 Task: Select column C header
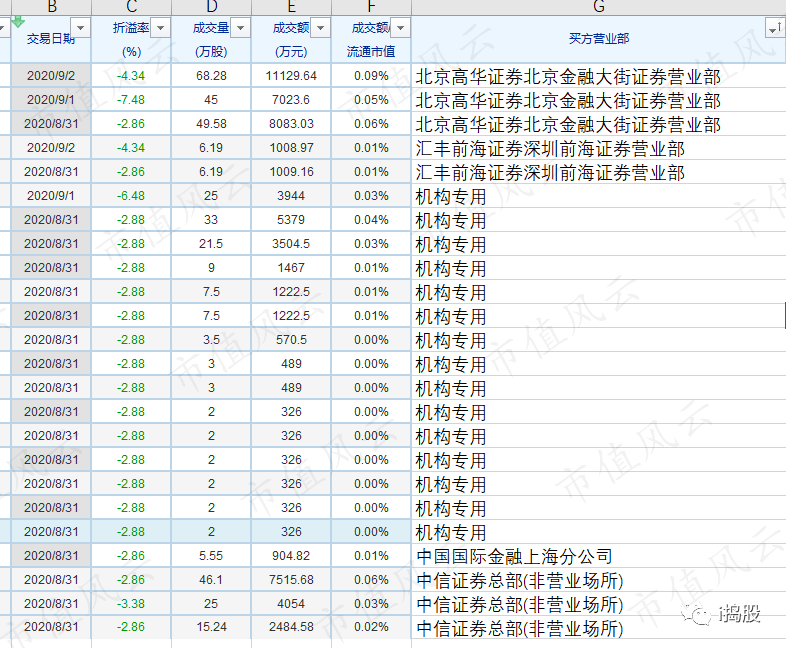coord(131,7)
